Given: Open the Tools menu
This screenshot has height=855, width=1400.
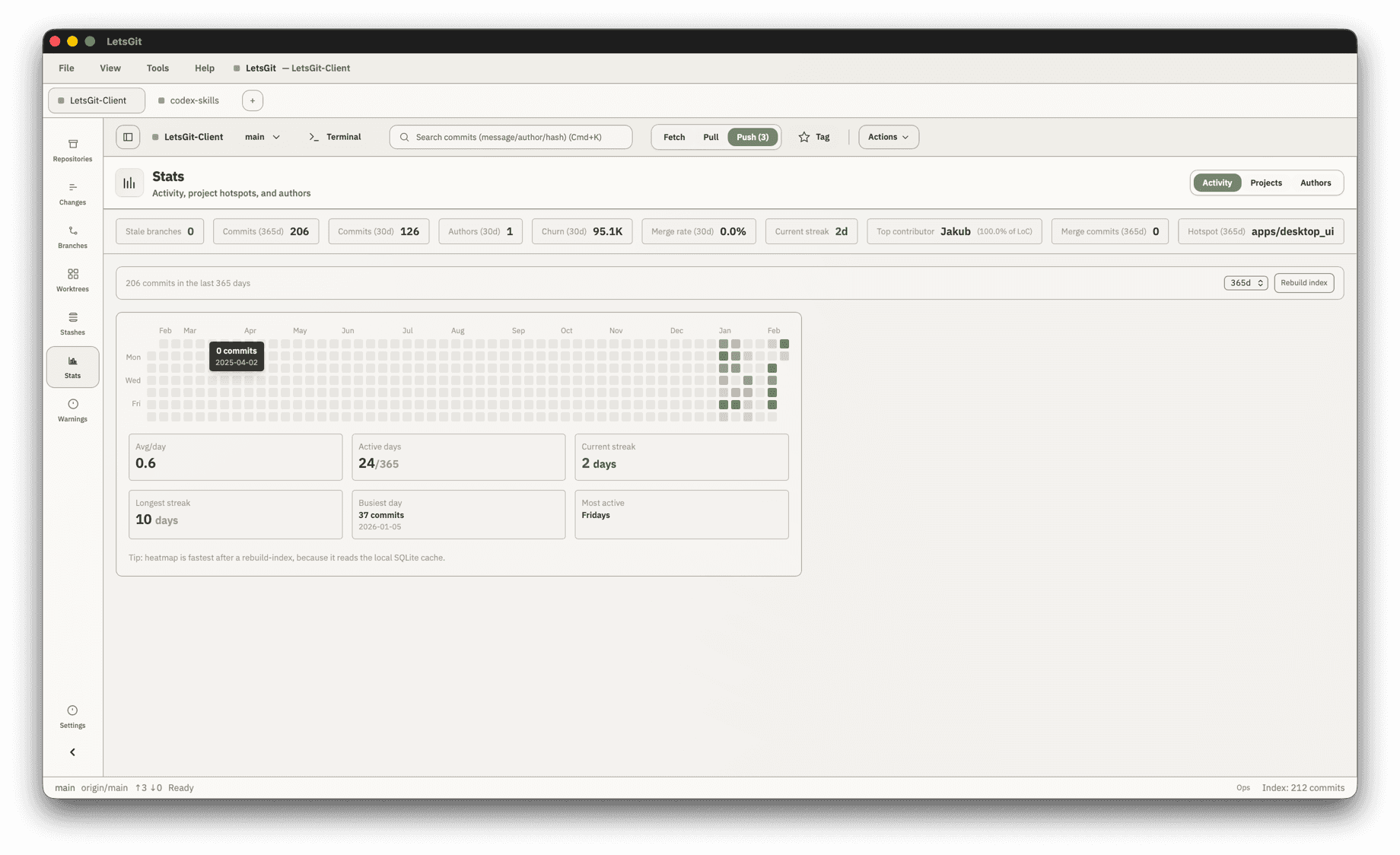Looking at the screenshot, I should coord(157,68).
